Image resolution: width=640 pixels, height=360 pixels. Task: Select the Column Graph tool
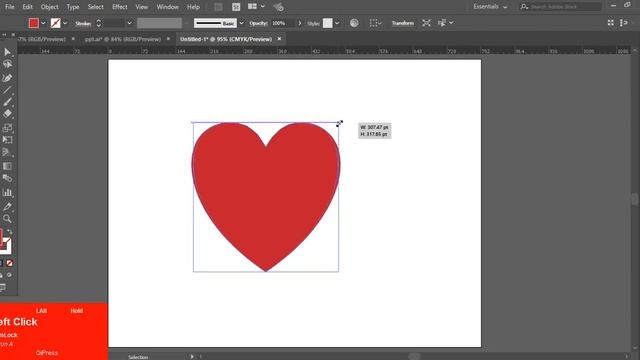tap(7, 192)
